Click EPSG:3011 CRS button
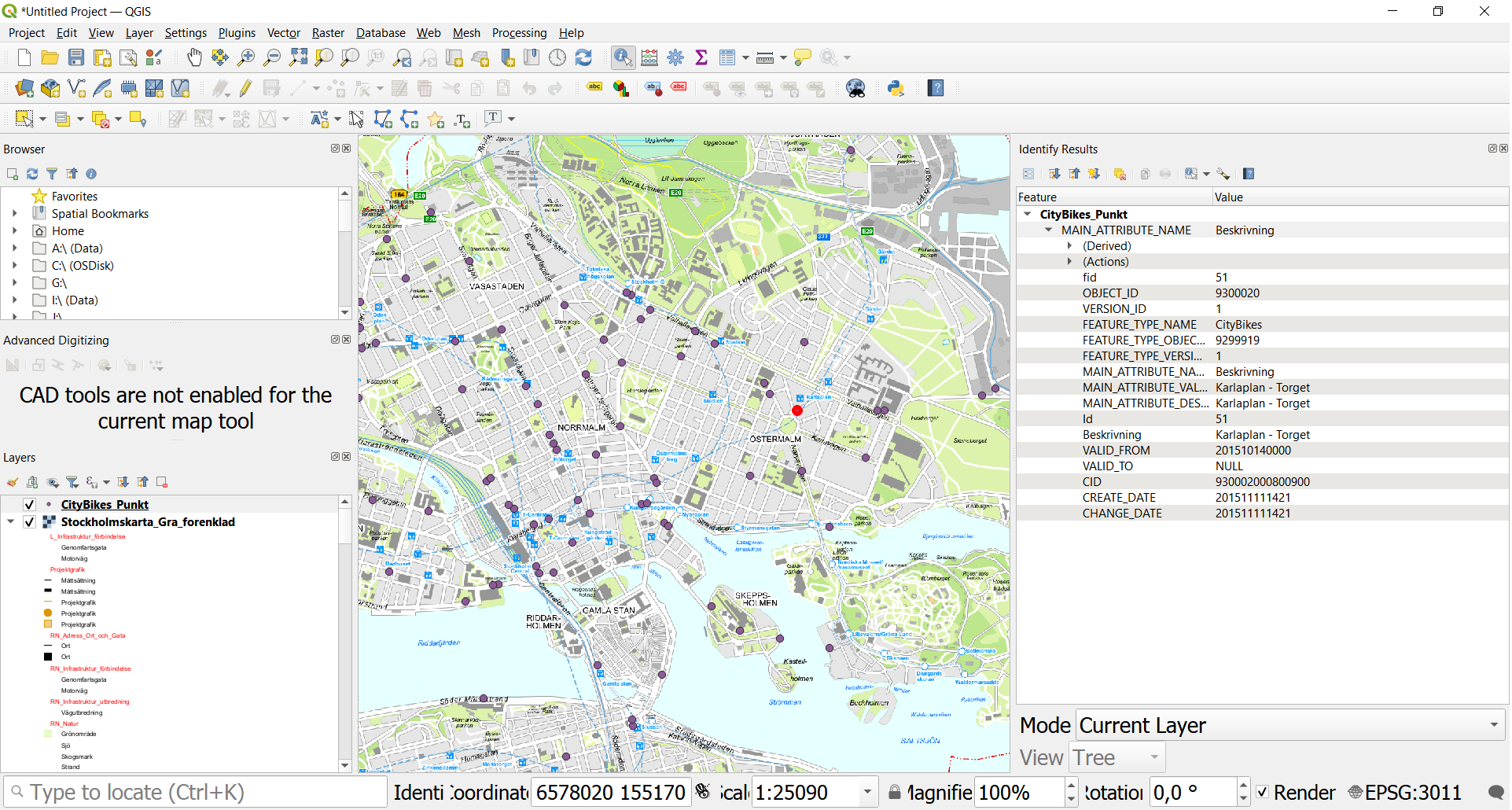1512x810 pixels. point(1405,792)
